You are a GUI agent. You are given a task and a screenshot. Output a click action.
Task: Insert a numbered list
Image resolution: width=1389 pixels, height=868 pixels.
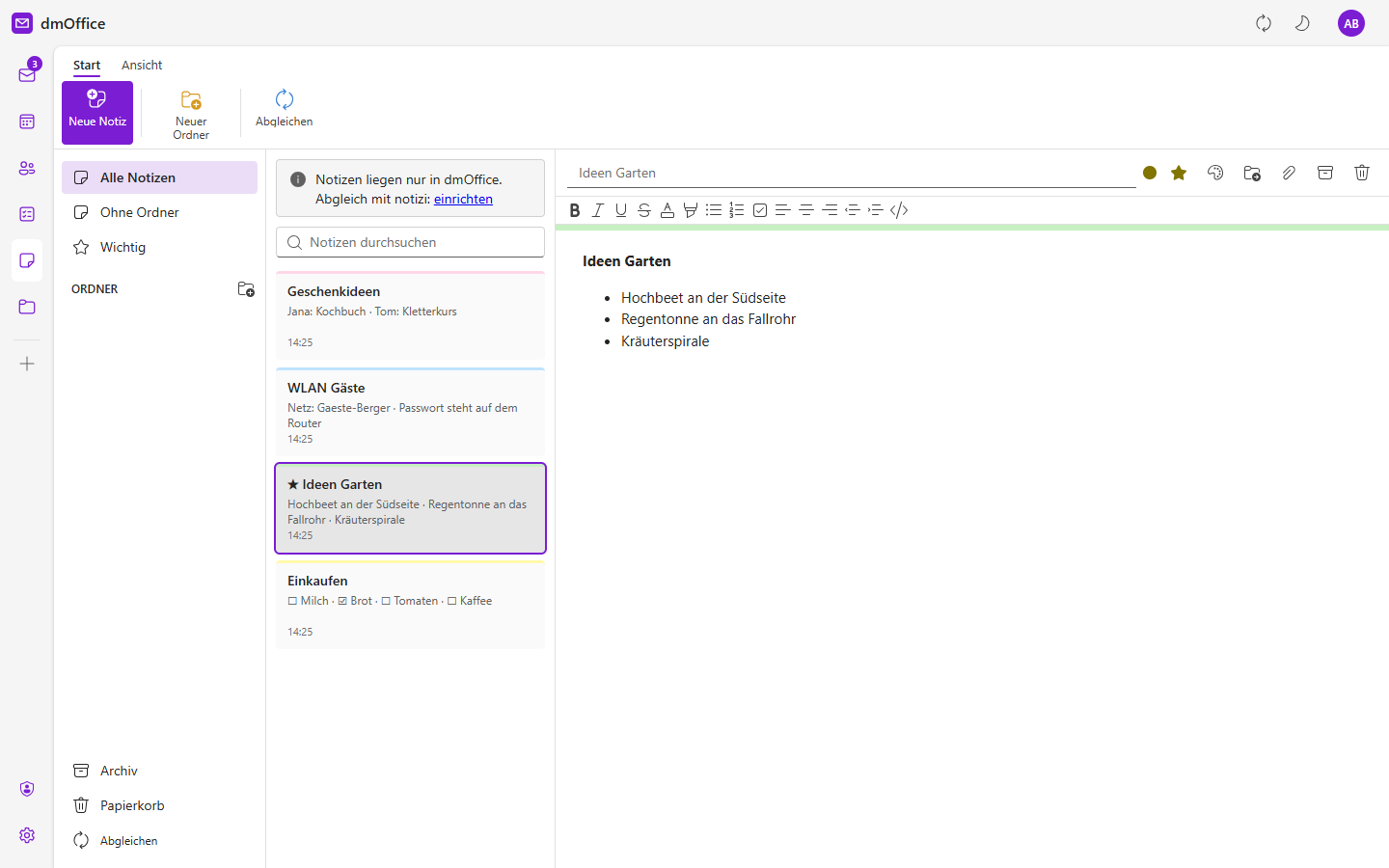click(x=737, y=210)
